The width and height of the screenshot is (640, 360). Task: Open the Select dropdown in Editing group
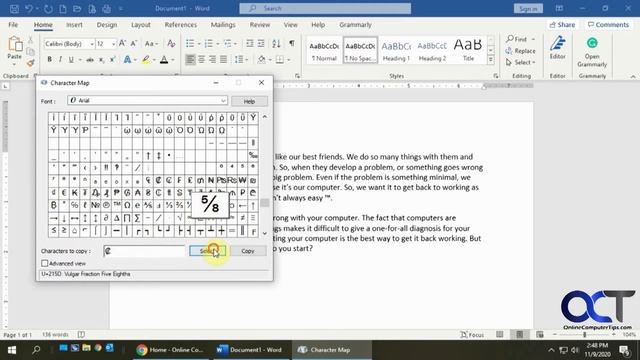coord(520,62)
